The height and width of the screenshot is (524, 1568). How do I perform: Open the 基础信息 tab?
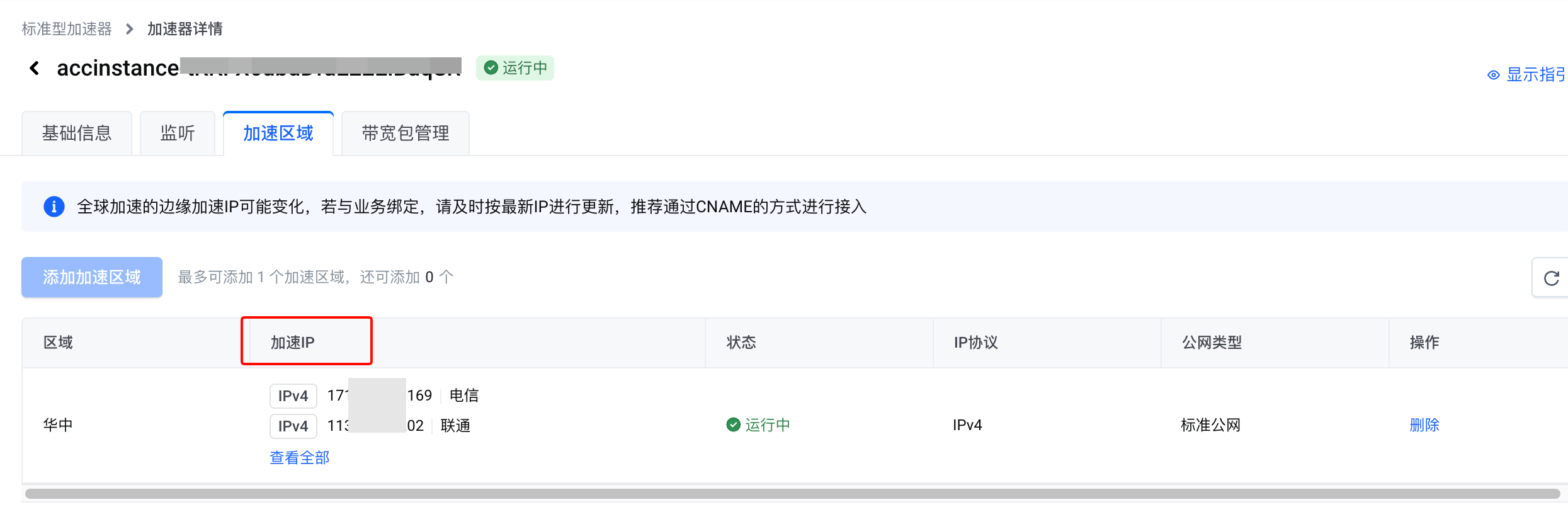(77, 134)
